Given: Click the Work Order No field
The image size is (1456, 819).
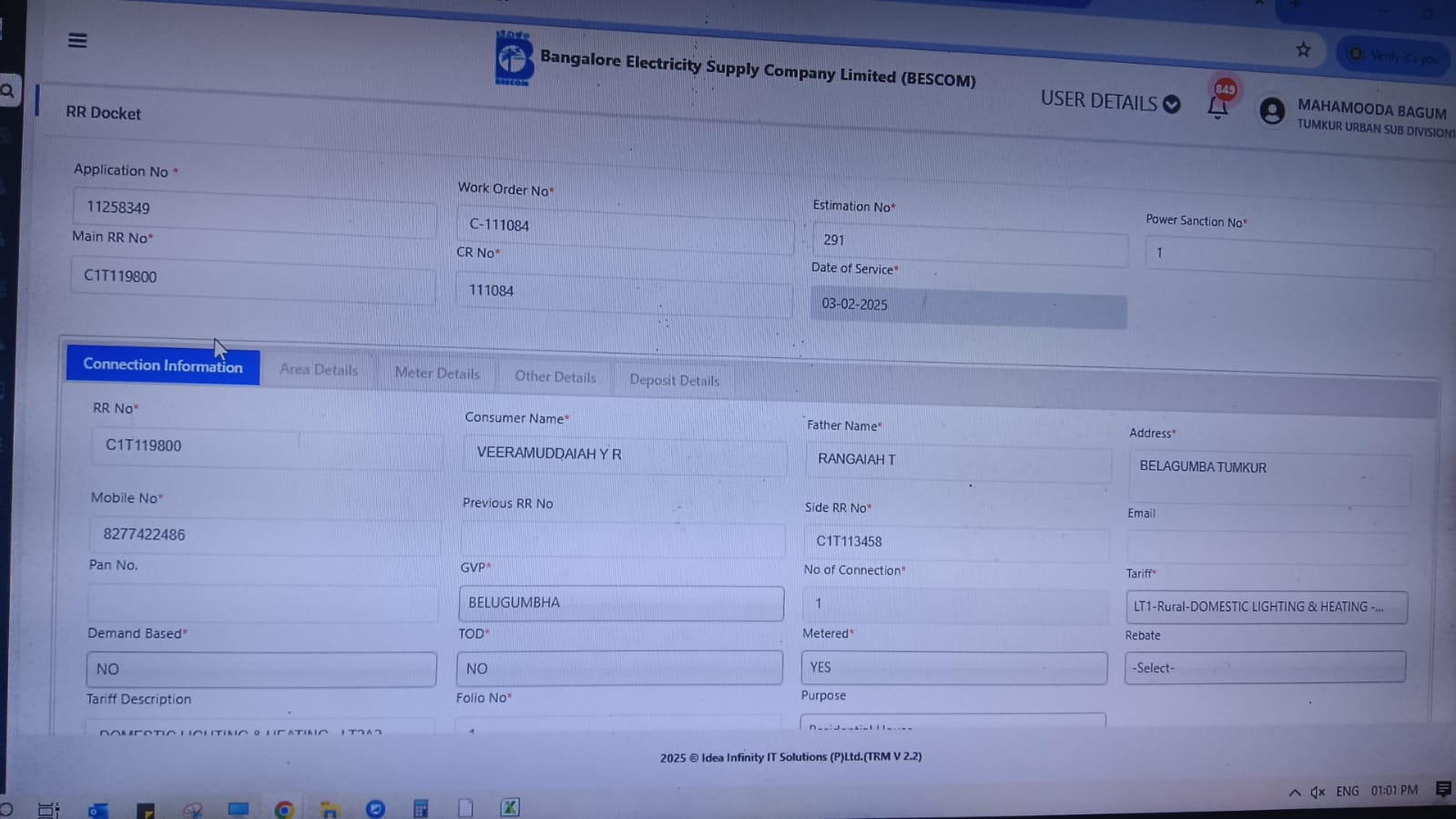Looking at the screenshot, I should tap(625, 229).
